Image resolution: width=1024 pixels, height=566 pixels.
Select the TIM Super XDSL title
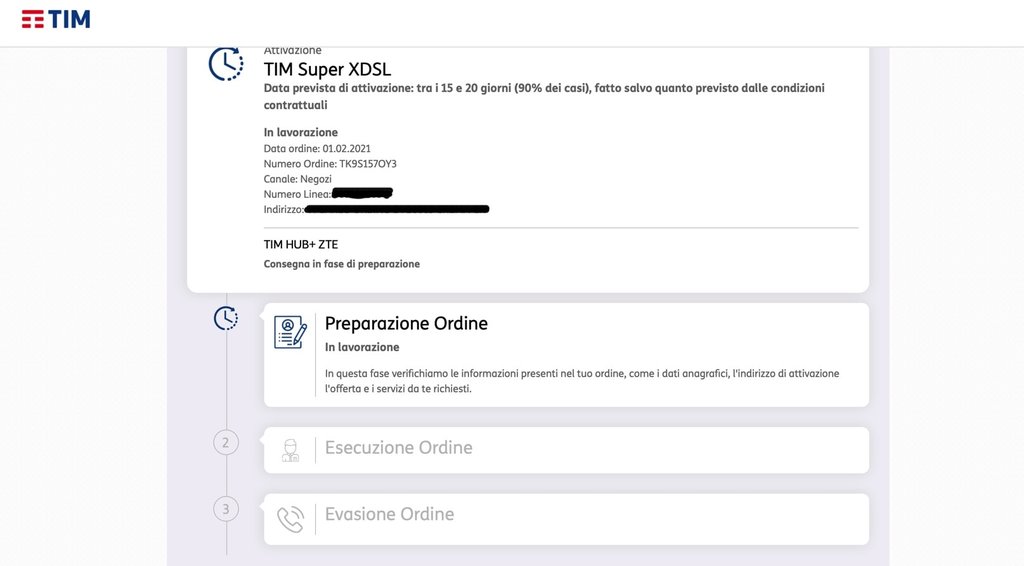[x=327, y=69]
